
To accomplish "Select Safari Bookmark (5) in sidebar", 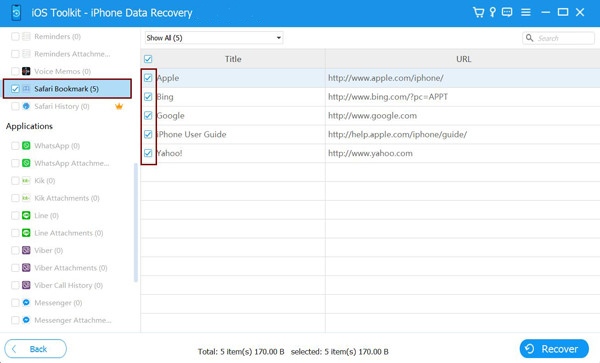I will (67, 89).
